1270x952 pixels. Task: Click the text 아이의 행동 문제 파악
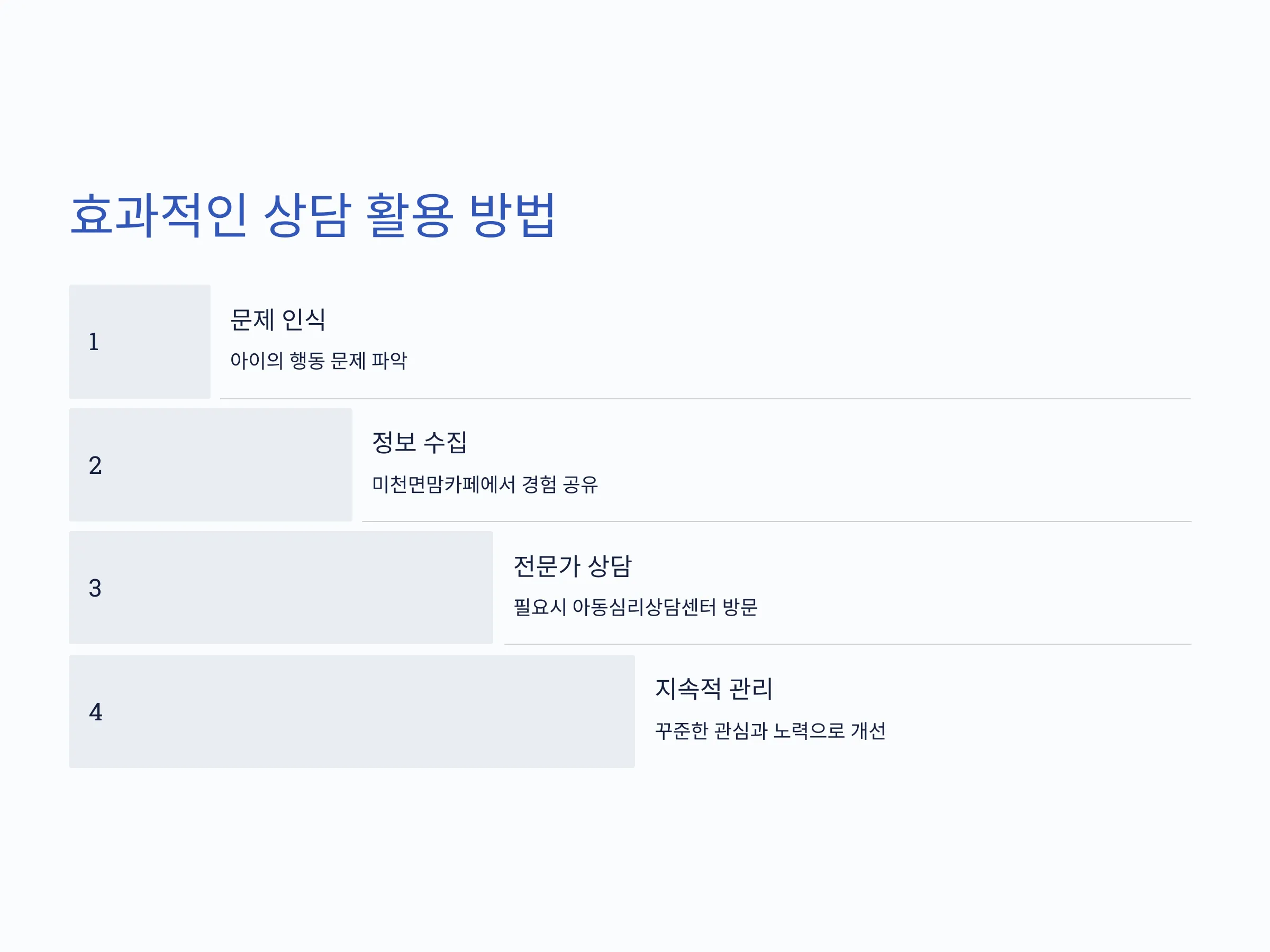pos(319,360)
